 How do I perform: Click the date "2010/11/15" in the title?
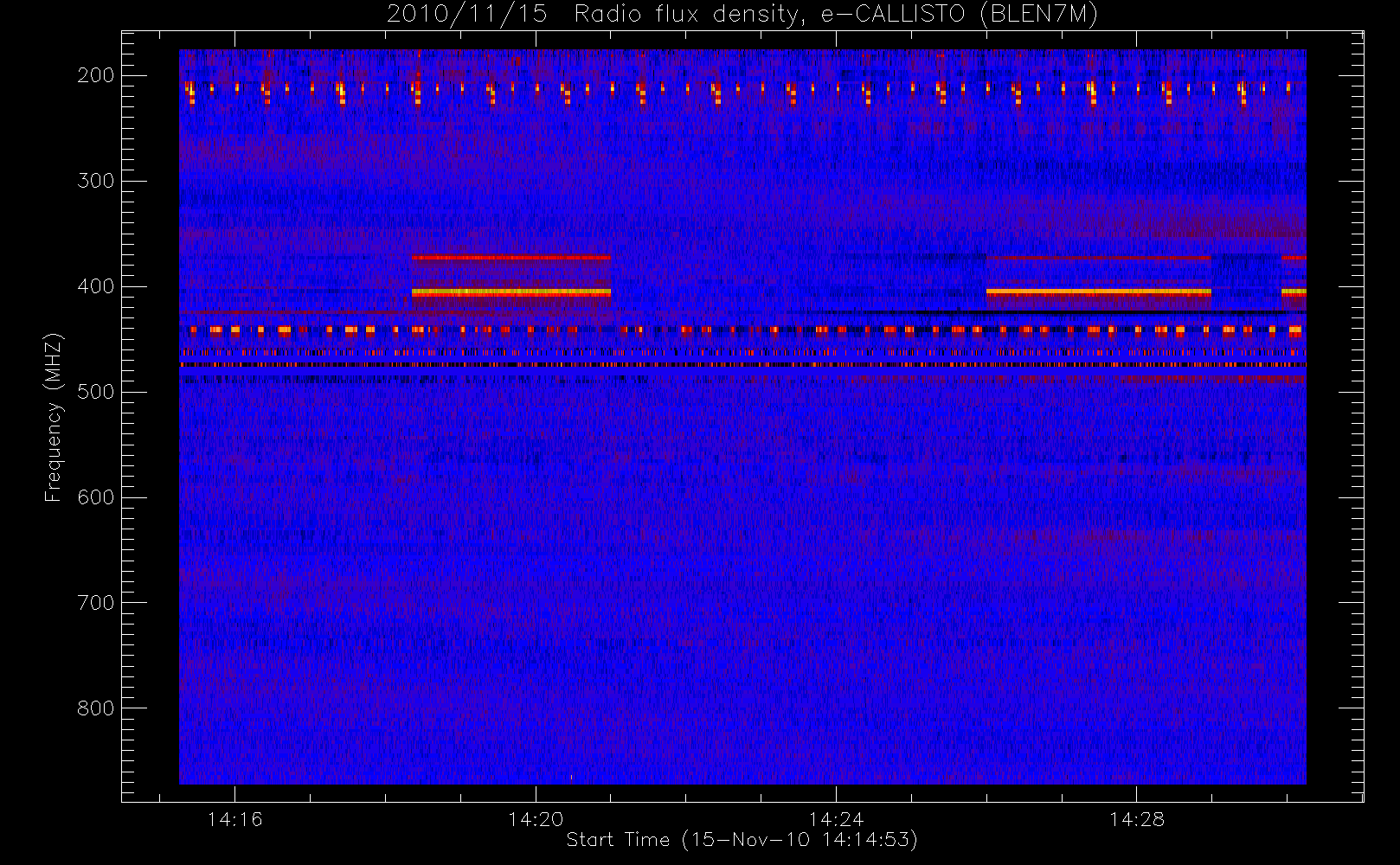[x=466, y=15]
